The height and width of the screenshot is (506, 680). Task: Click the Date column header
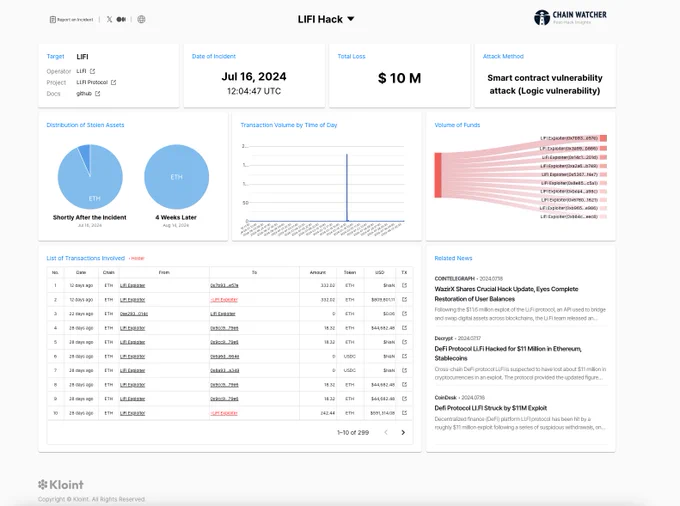coord(81,272)
